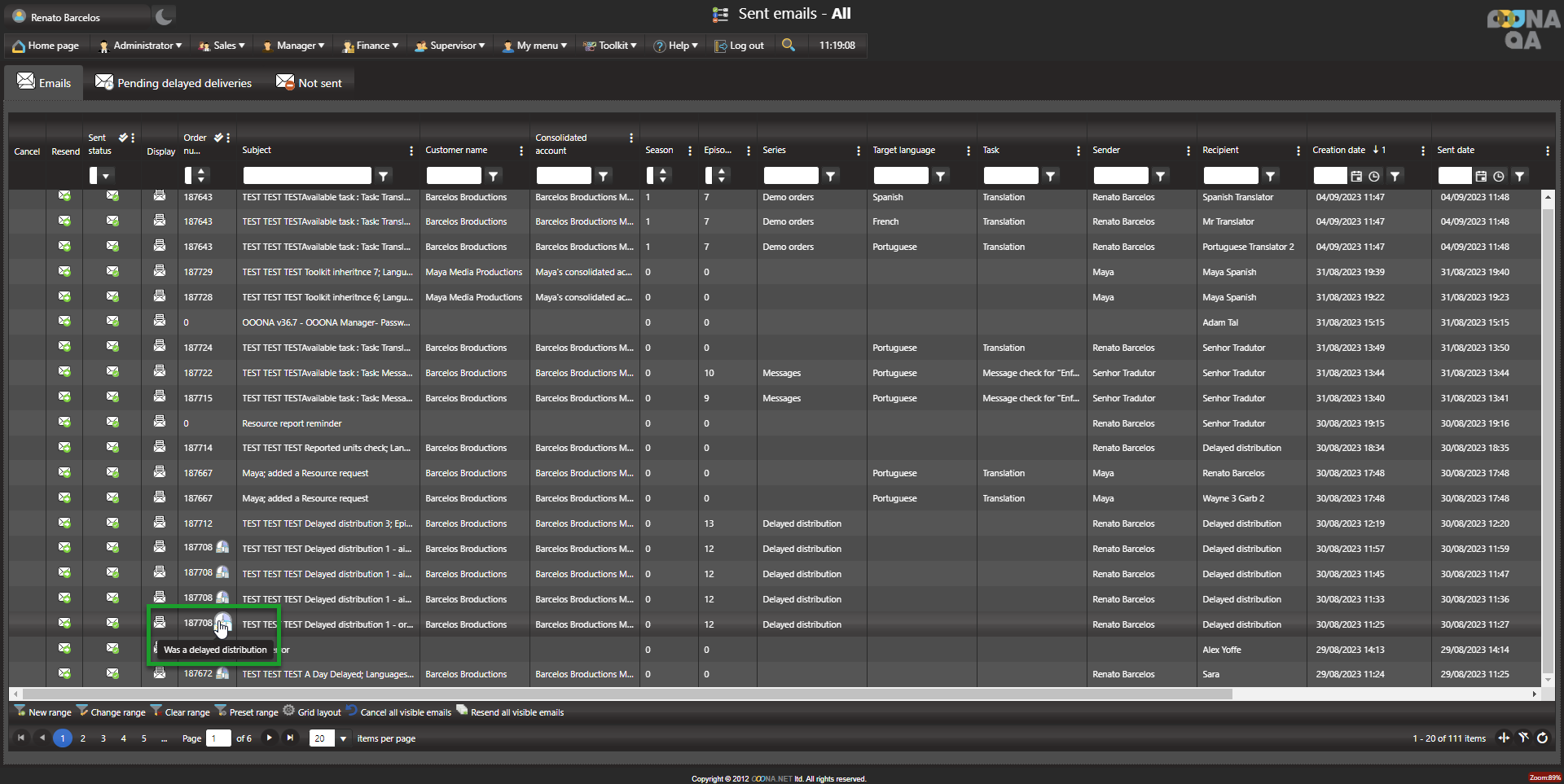The height and width of the screenshot is (784, 1564).
Task: Open Creation date calendar picker
Action: click(1356, 176)
